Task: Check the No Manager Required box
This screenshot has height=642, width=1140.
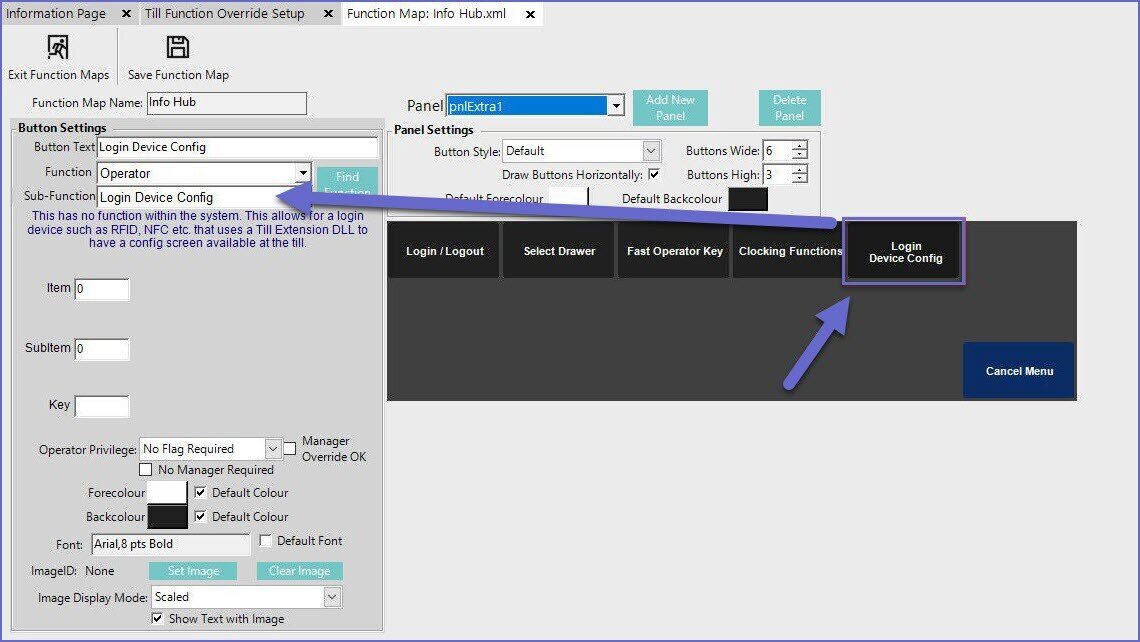Action: [x=146, y=470]
